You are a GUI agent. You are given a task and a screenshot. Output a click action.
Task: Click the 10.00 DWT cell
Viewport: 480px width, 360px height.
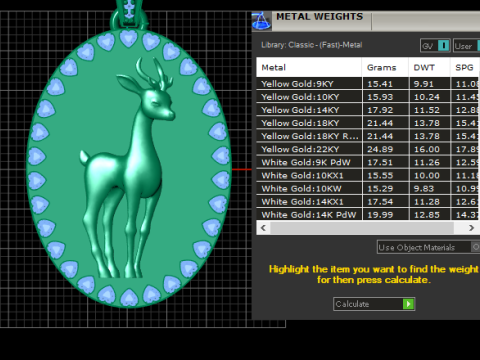coord(430,175)
